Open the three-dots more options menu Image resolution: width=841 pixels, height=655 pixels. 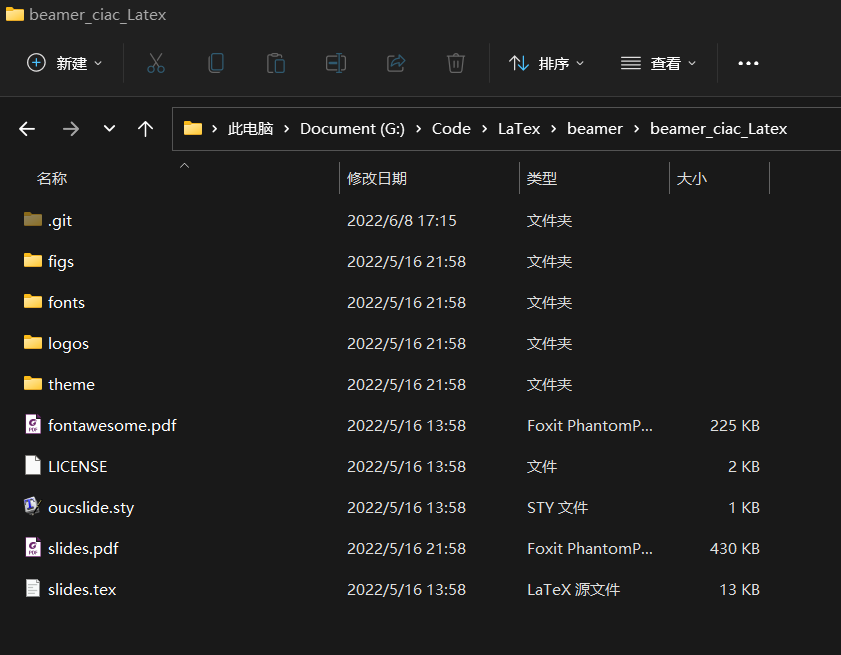[x=748, y=63]
